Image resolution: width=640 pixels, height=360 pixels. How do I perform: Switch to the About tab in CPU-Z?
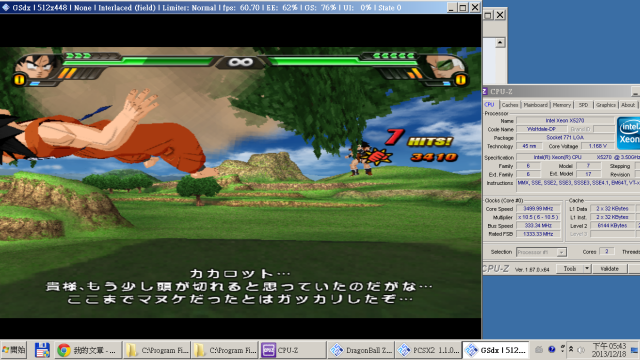pos(628,105)
